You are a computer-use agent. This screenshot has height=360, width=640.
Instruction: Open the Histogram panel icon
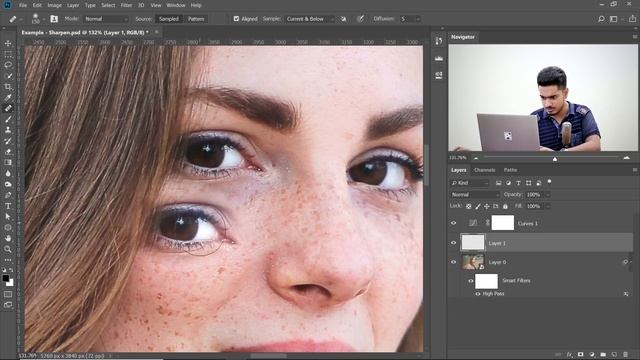pyautogui.click(x=439, y=58)
